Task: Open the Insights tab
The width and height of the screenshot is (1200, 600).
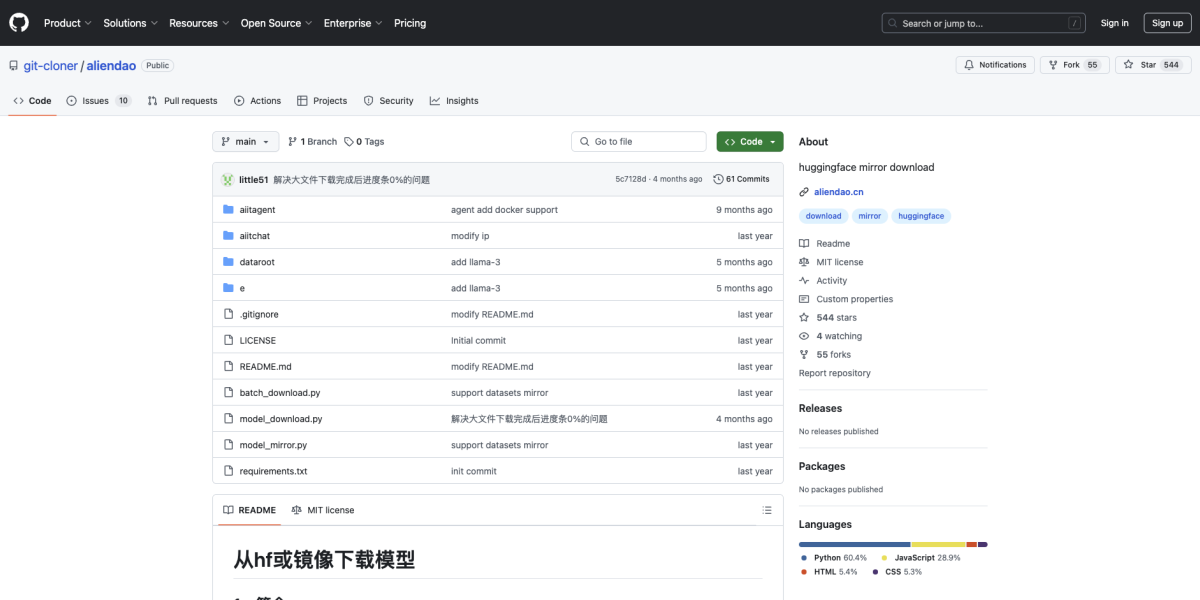Action: [x=453, y=100]
